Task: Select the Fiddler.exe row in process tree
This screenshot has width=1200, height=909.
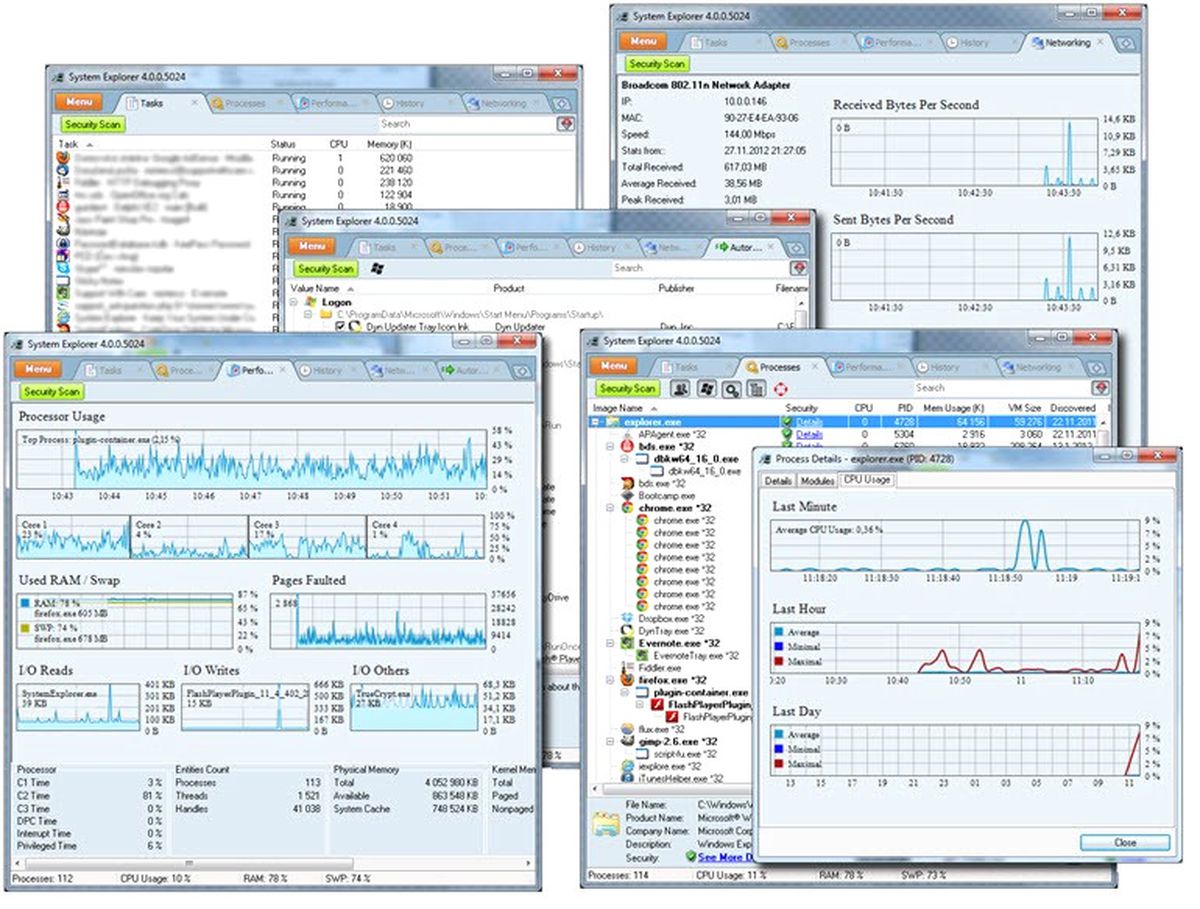Action: point(652,668)
